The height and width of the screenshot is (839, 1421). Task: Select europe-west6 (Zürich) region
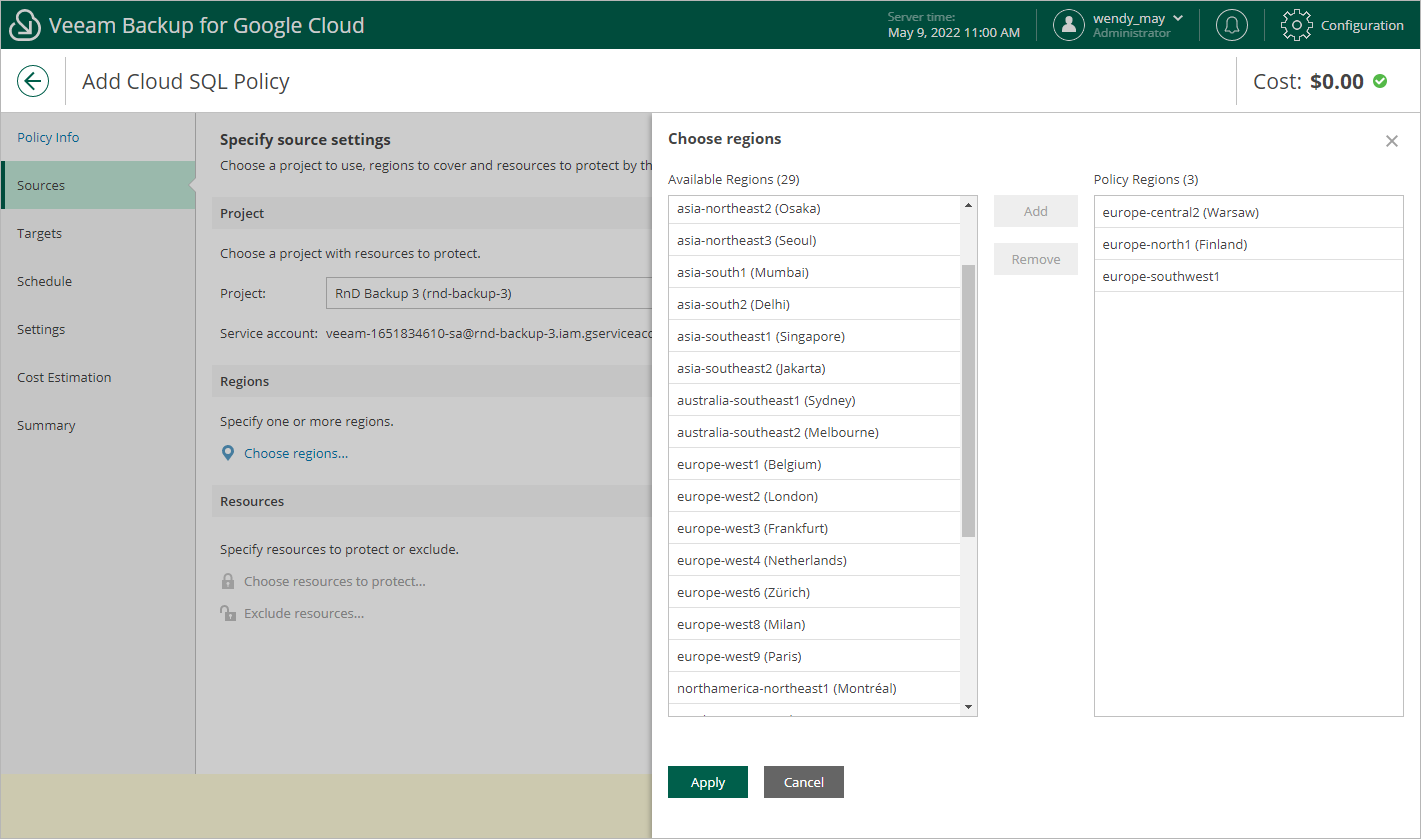click(814, 592)
